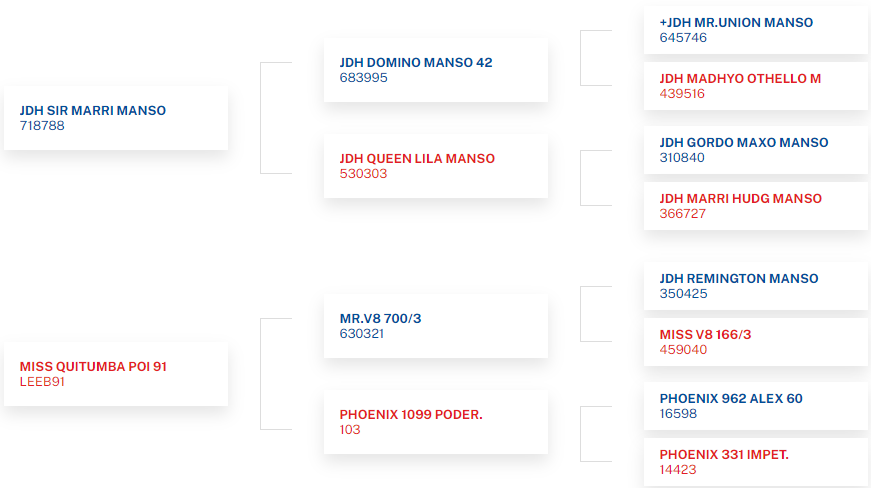
Task: Click the LEEB91 registration code
Action: 42,382
